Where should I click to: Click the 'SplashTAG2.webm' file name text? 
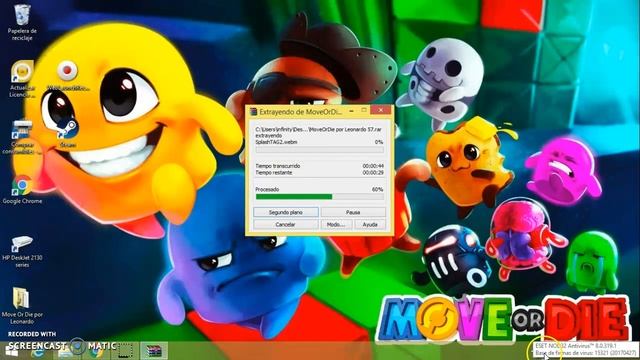point(276,142)
